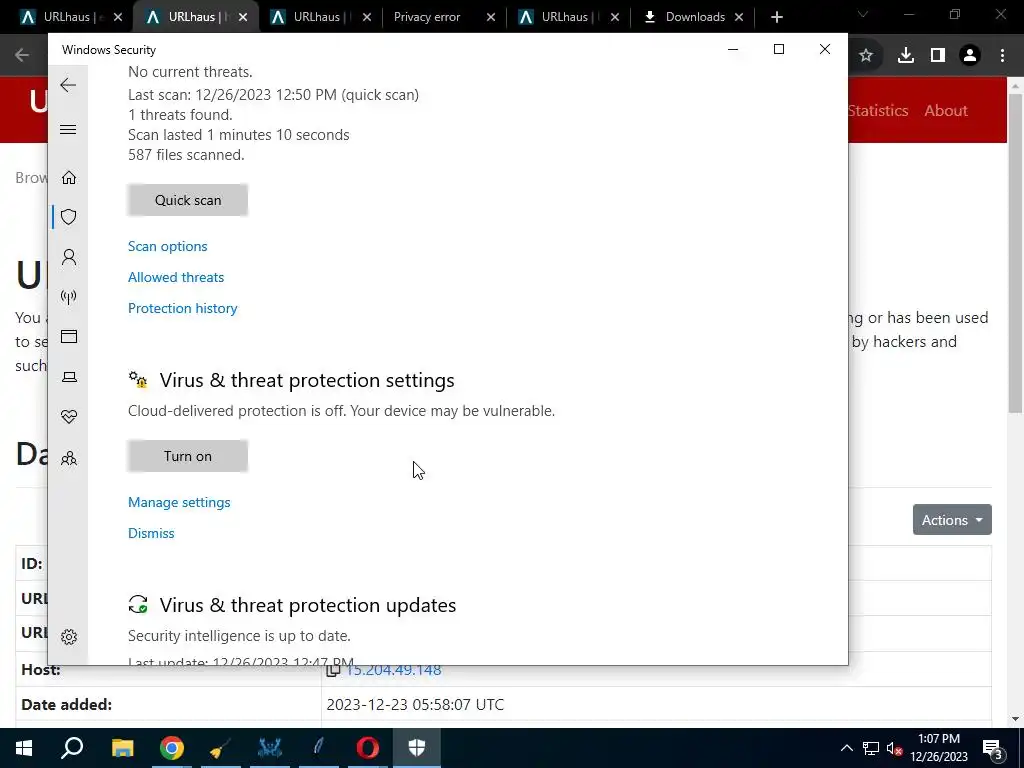Open Firewall & network protection icon
This screenshot has width=1024, height=768.
(69, 297)
